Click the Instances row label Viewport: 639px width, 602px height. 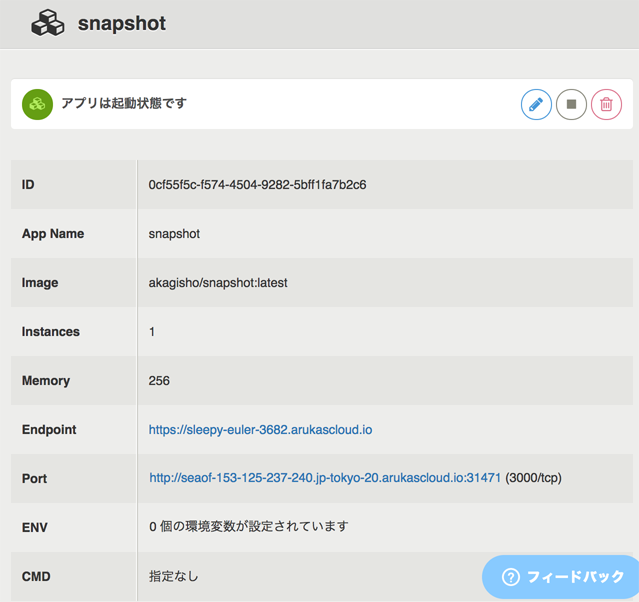(x=51, y=332)
